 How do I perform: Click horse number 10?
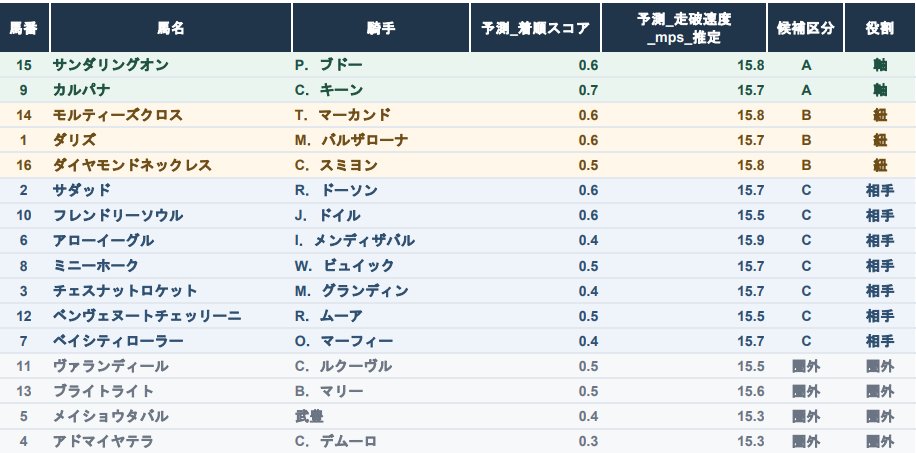click(24, 216)
